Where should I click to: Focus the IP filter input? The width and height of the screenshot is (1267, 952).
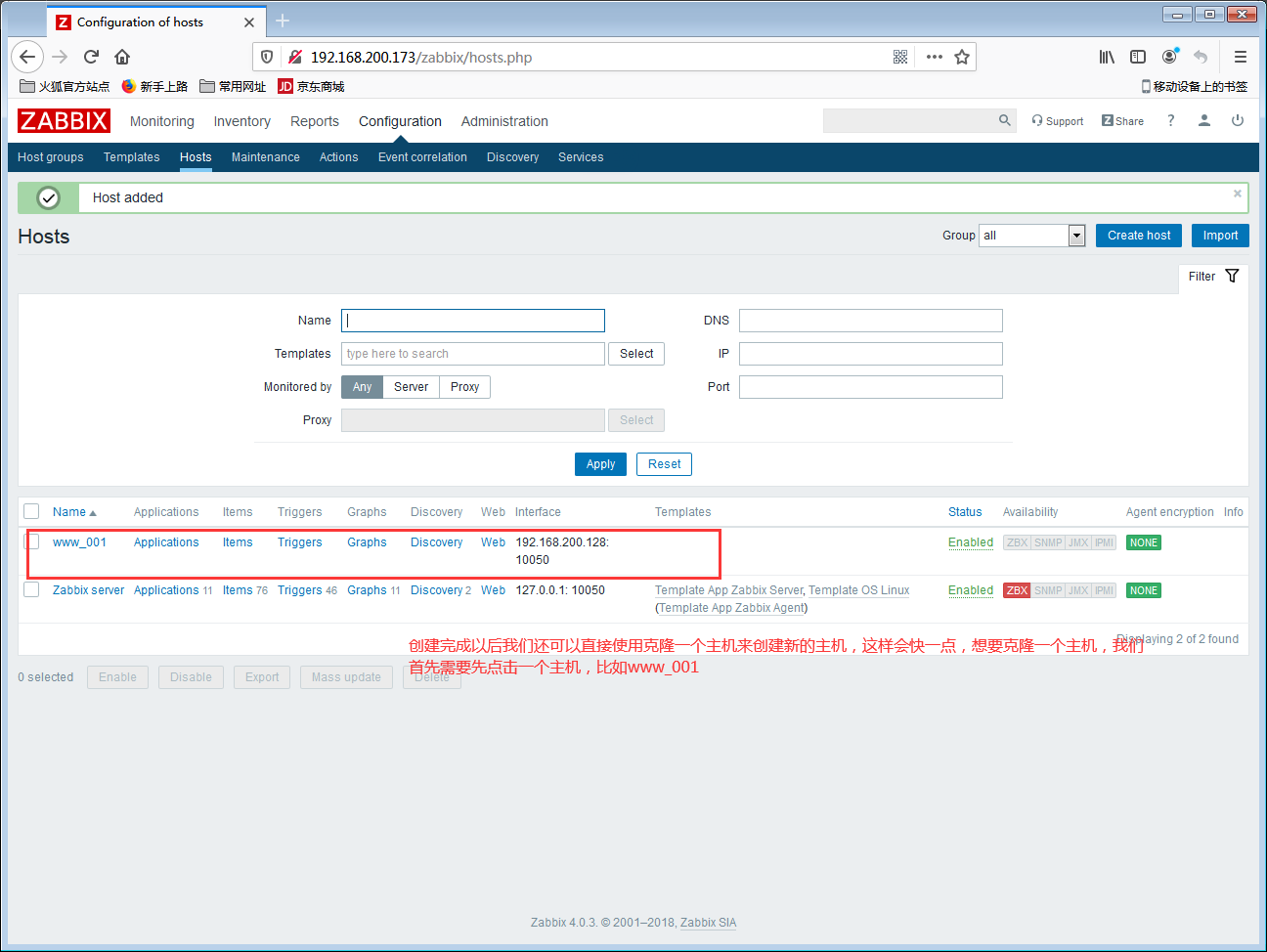(x=871, y=354)
